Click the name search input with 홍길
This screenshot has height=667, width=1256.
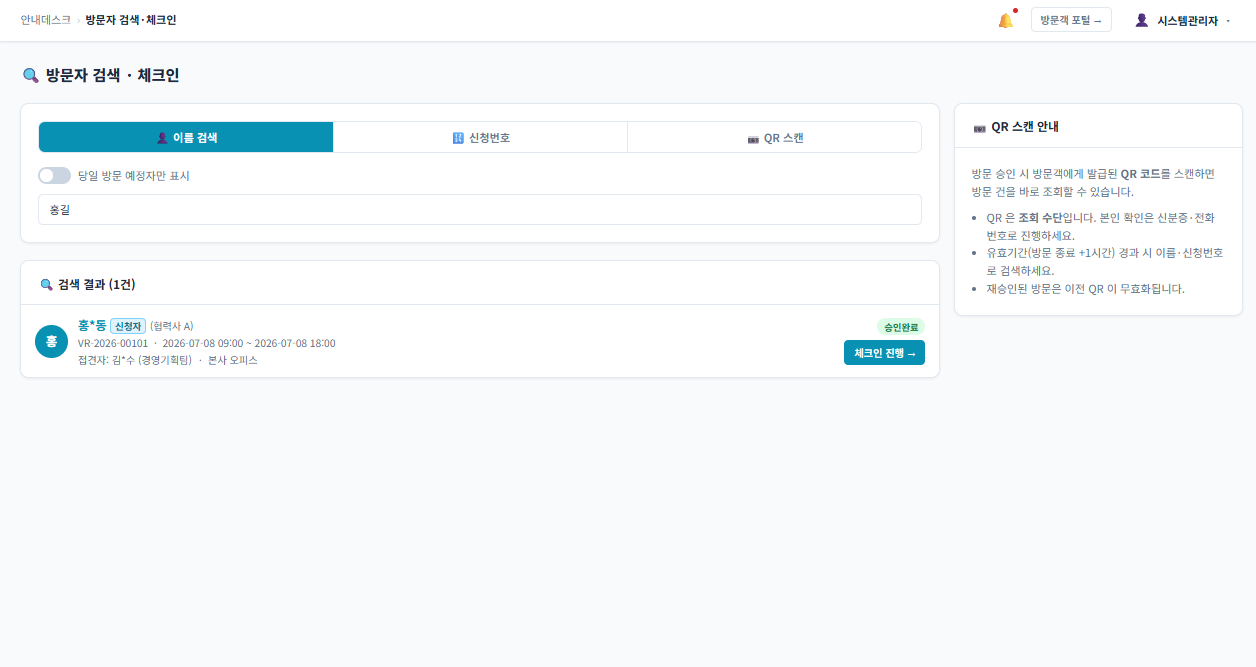click(x=480, y=210)
